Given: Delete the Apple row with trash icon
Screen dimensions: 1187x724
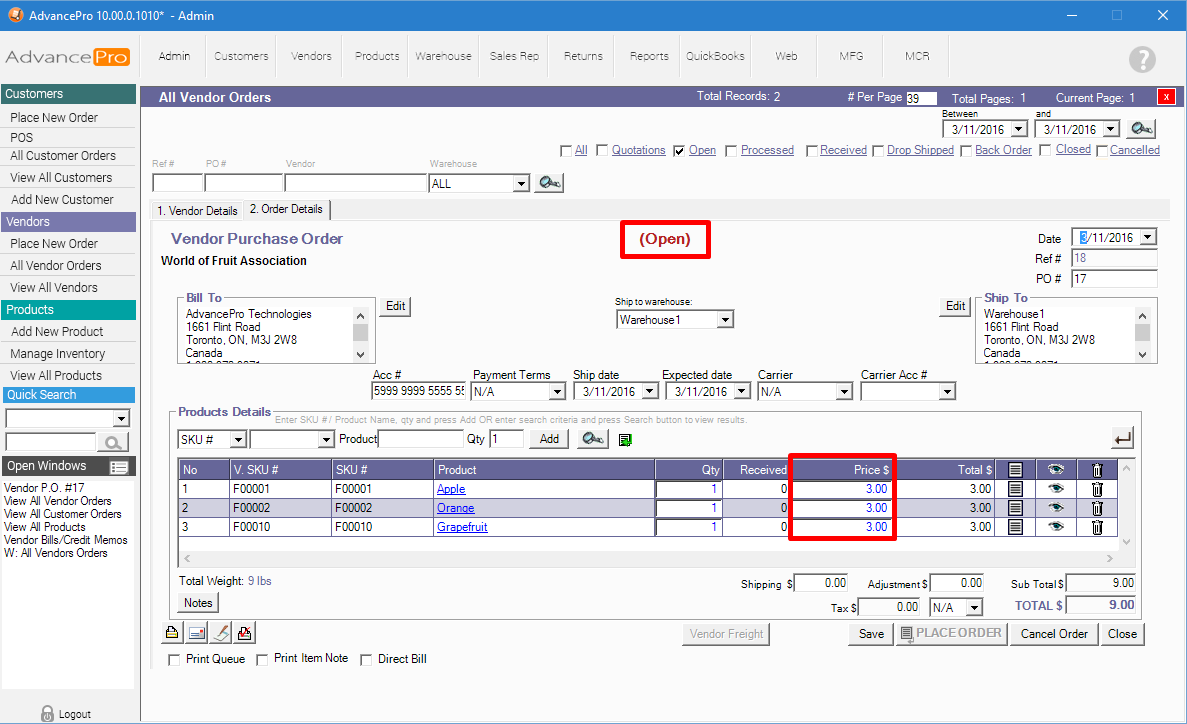Looking at the screenshot, I should [x=1096, y=489].
